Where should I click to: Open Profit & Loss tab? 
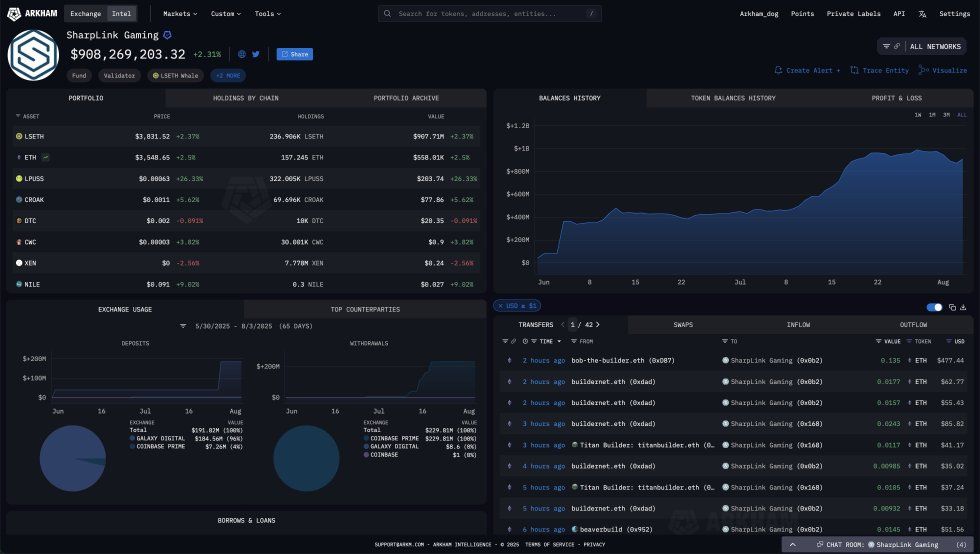coord(896,98)
